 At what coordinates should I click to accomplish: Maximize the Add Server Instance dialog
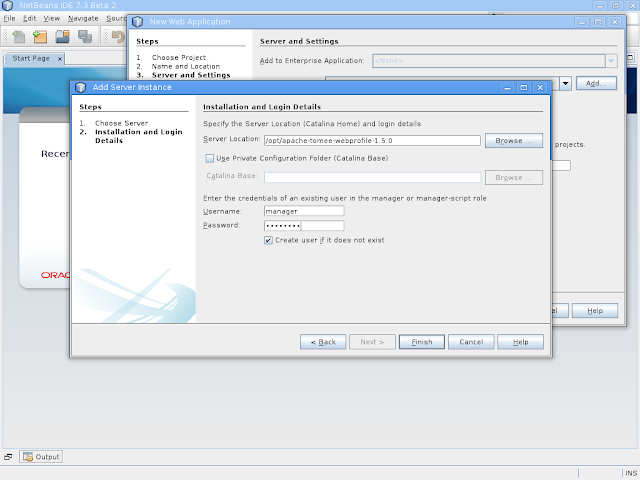(524, 87)
